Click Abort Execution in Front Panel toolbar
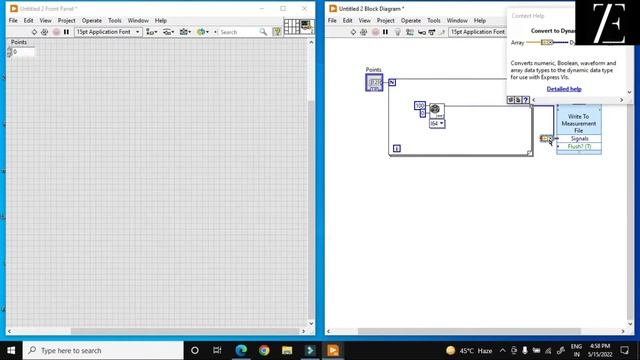Screen dimensions: 640x360 (56, 32)
